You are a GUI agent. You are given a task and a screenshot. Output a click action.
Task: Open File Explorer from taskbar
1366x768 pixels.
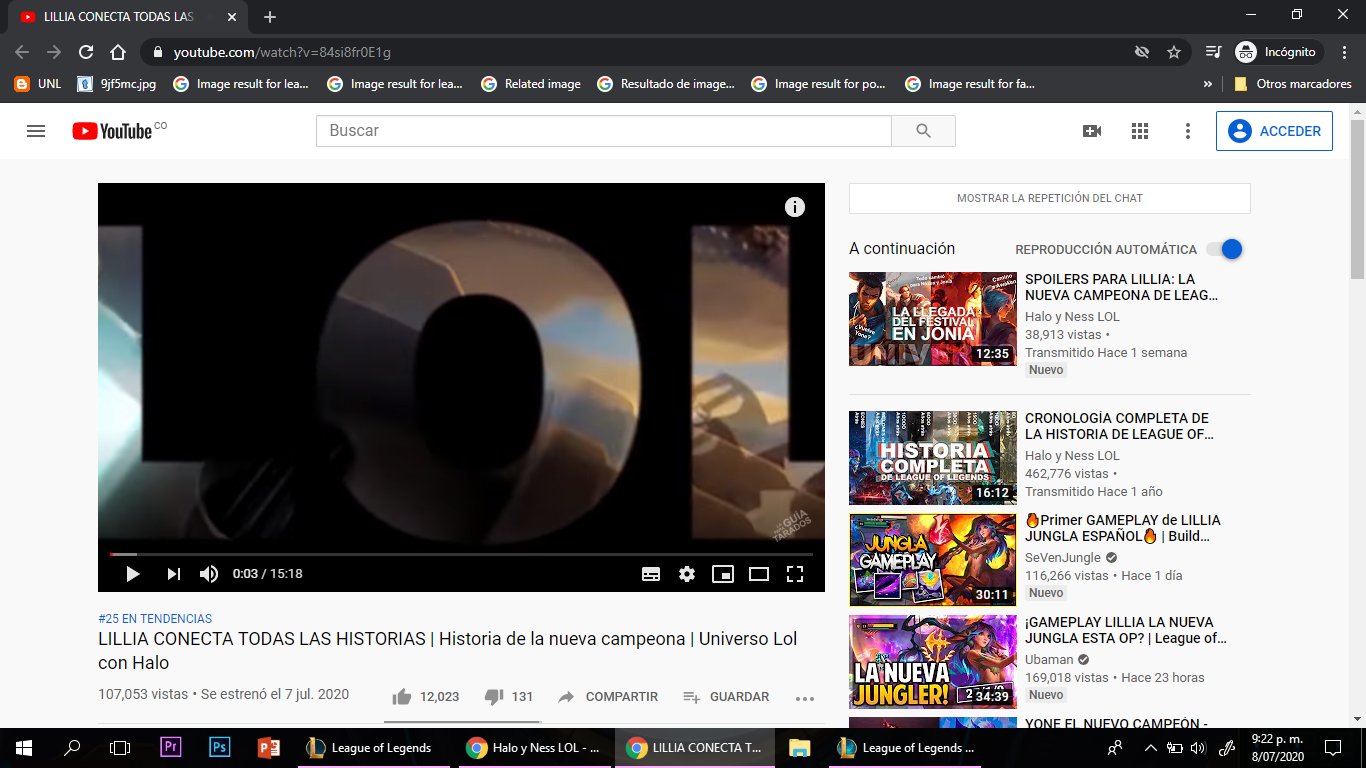pos(799,747)
